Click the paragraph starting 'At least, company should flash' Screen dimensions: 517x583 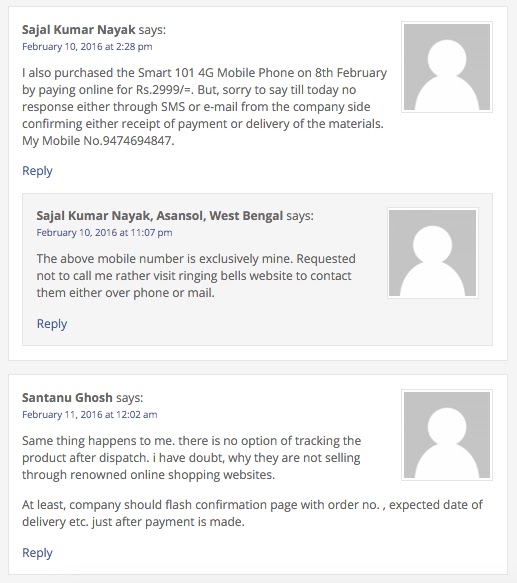click(252, 513)
